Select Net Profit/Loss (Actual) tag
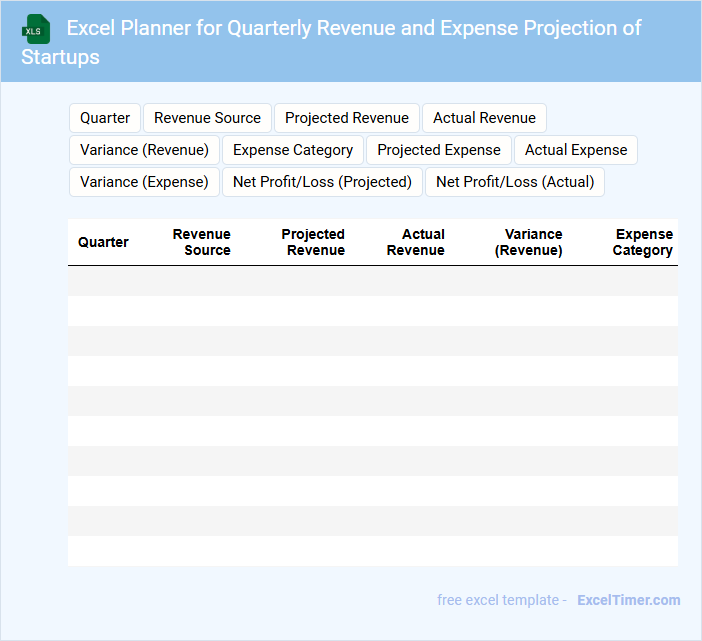The image size is (702, 641). (x=515, y=182)
